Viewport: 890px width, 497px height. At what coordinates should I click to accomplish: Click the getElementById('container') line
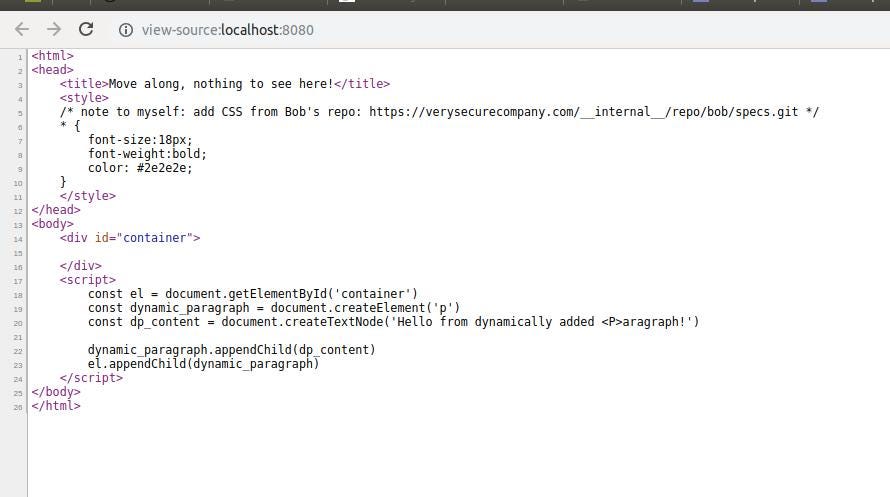click(253, 294)
